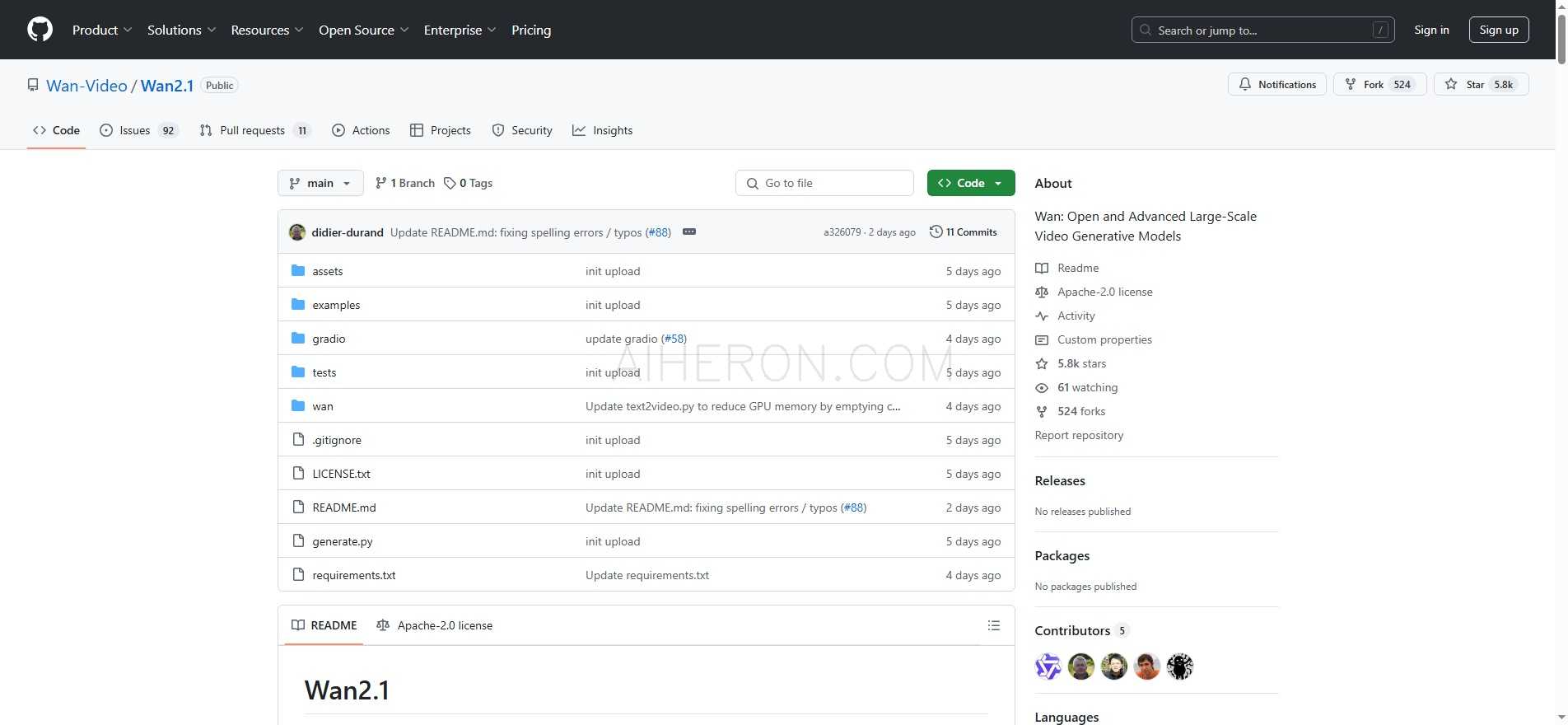Click the wan folder icon
Screen dimensions: 1568x725
(x=298, y=405)
